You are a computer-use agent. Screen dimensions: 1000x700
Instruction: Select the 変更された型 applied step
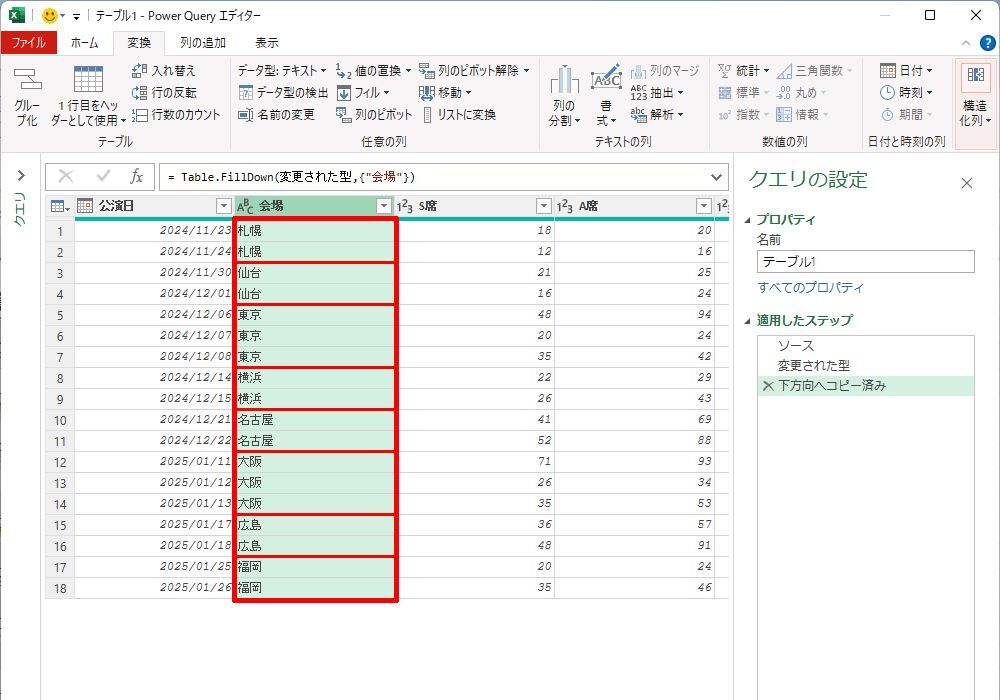coord(813,366)
